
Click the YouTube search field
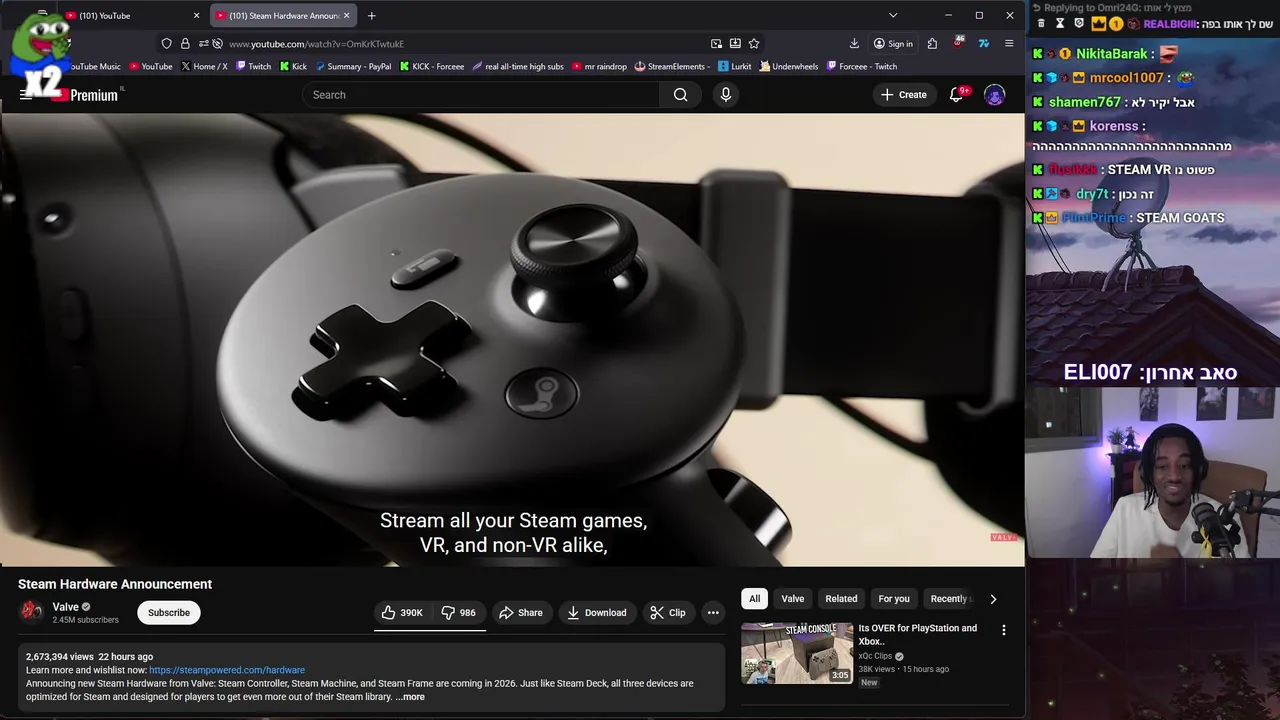tap(480, 95)
